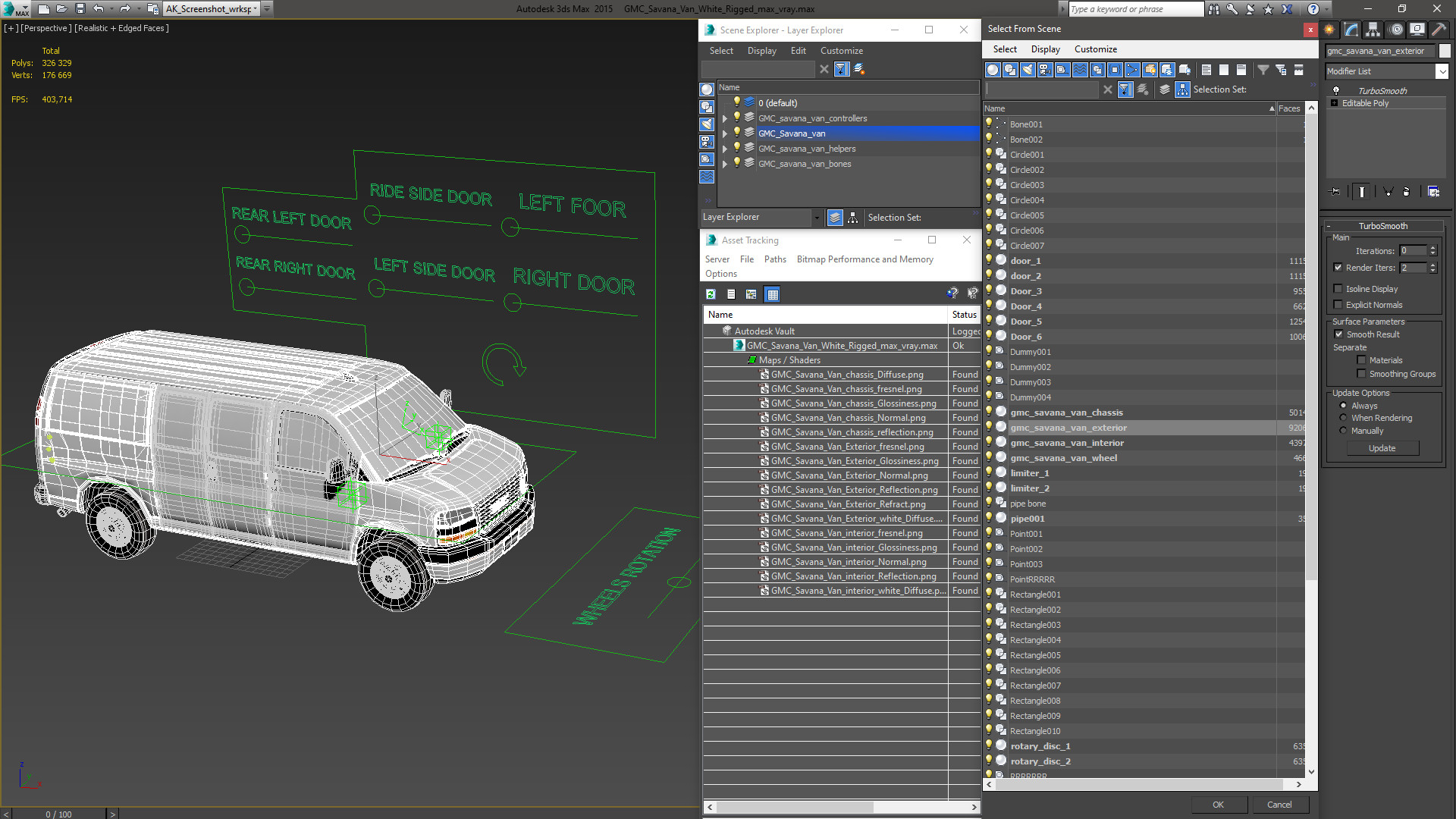This screenshot has width=1456, height=819.
Task: Click Select Invert icon in Select From Scene
Action: pyautogui.click(x=1241, y=70)
